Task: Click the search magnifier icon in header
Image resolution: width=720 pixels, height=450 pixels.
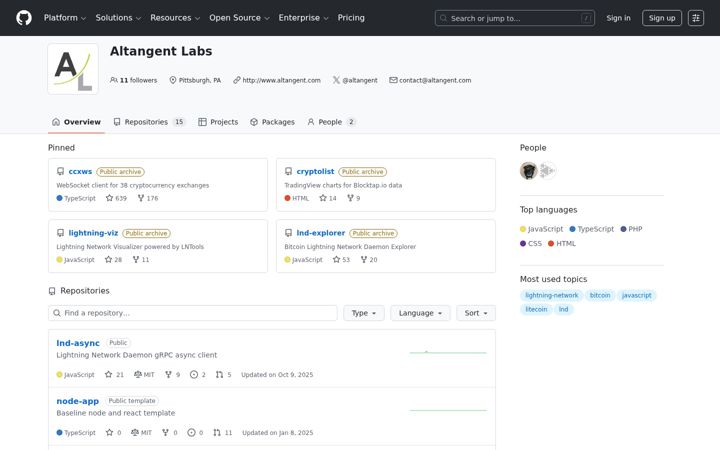Action: pos(443,18)
